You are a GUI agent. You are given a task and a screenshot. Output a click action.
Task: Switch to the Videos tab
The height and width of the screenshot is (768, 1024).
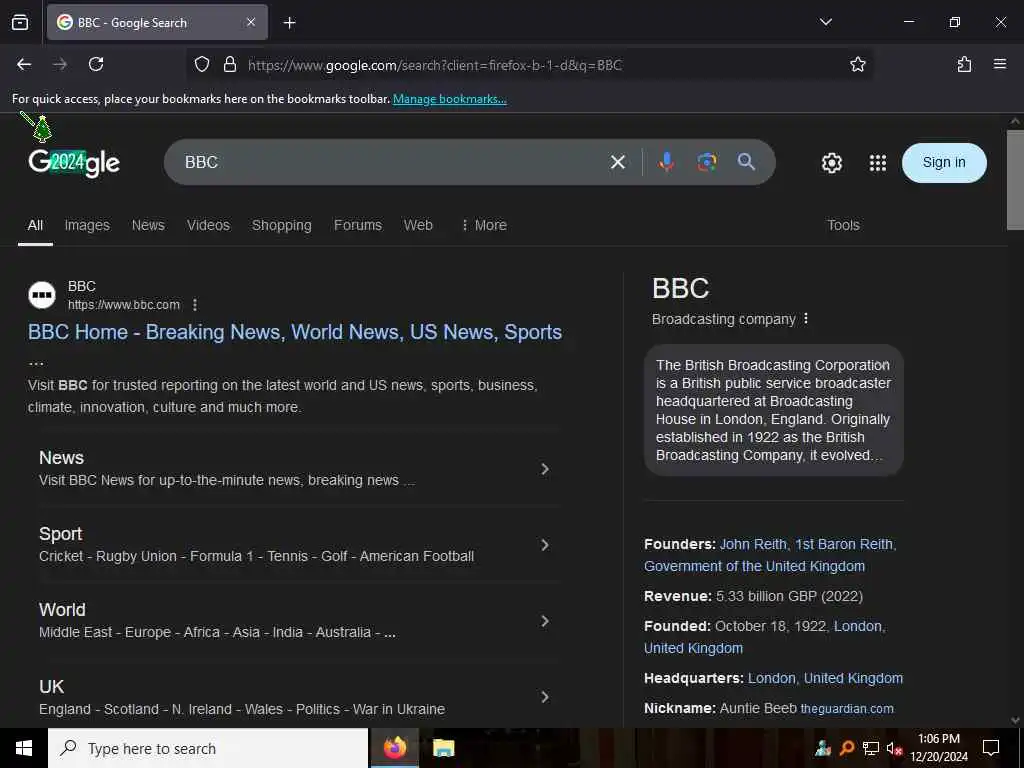pyautogui.click(x=208, y=225)
